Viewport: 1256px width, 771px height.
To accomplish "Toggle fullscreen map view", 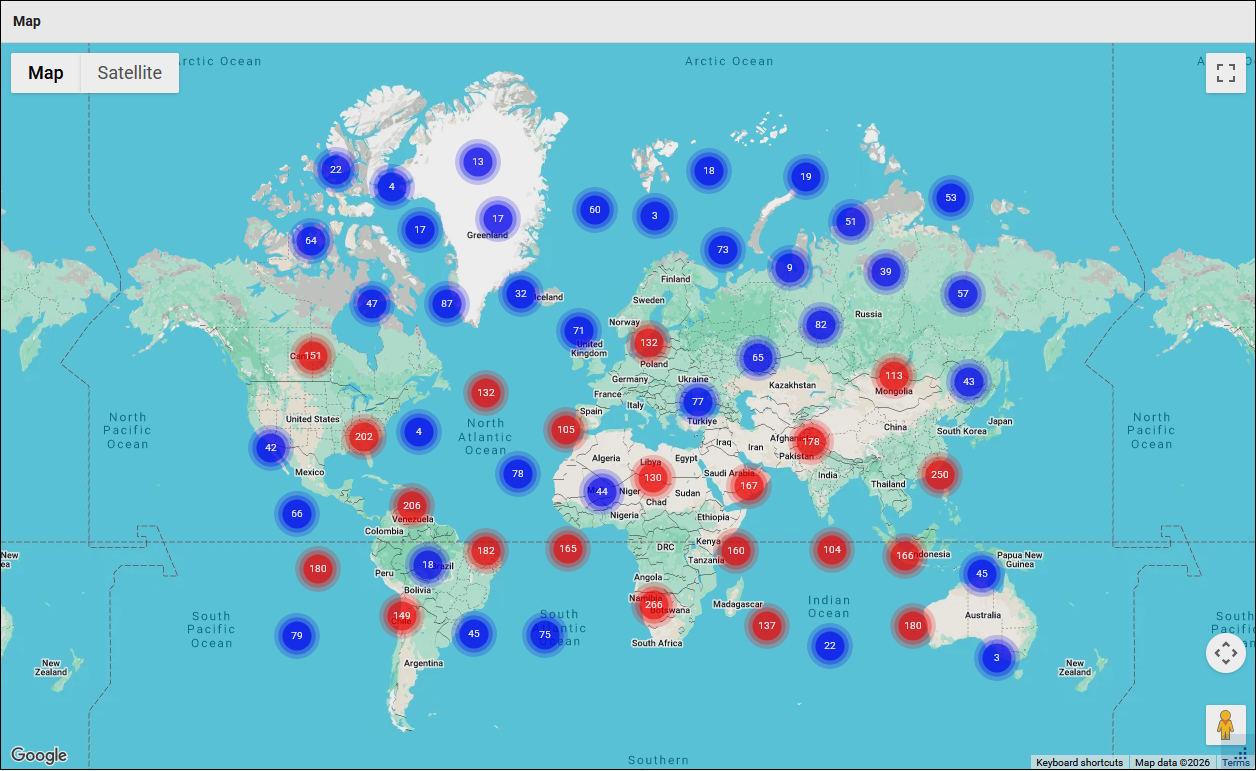I will click(x=1226, y=73).
